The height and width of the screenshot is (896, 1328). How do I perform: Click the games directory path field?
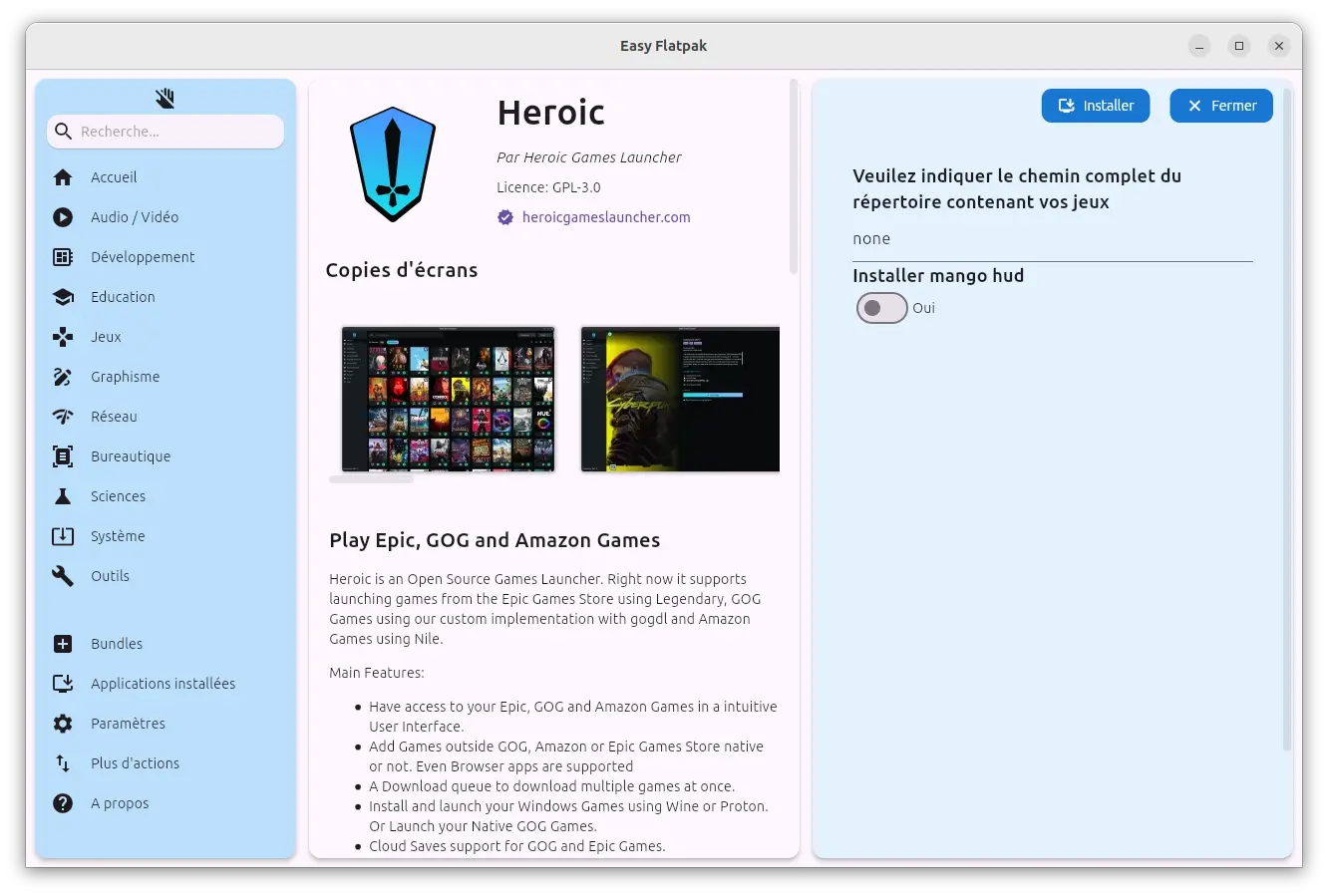(1053, 239)
